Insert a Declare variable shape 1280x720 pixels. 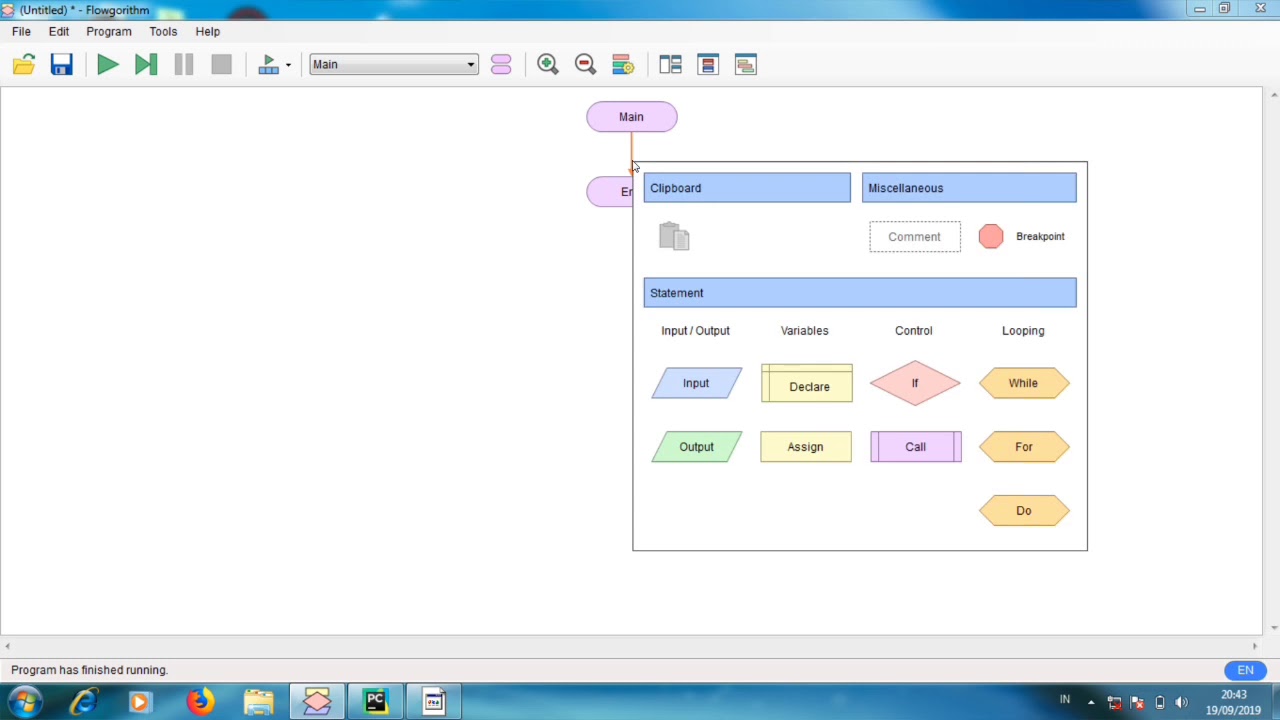tap(807, 383)
